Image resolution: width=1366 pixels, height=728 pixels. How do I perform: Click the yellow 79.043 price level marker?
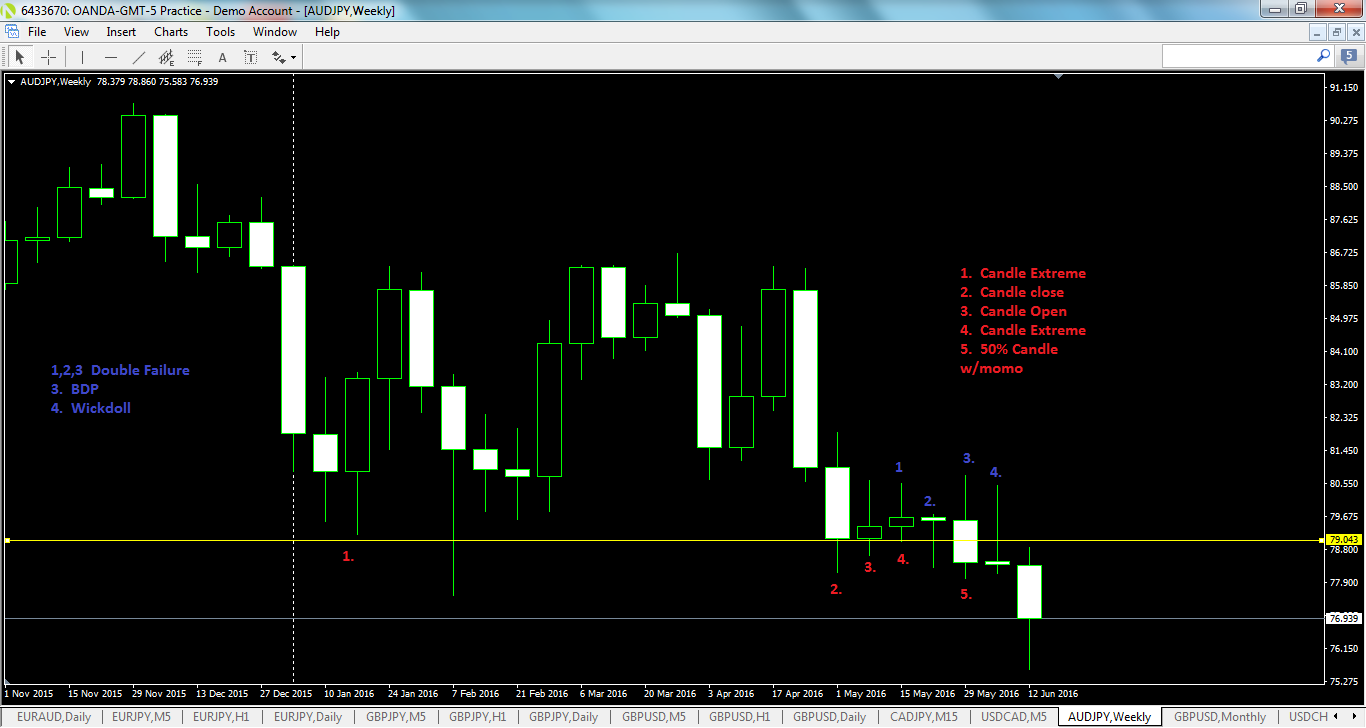pos(1343,539)
